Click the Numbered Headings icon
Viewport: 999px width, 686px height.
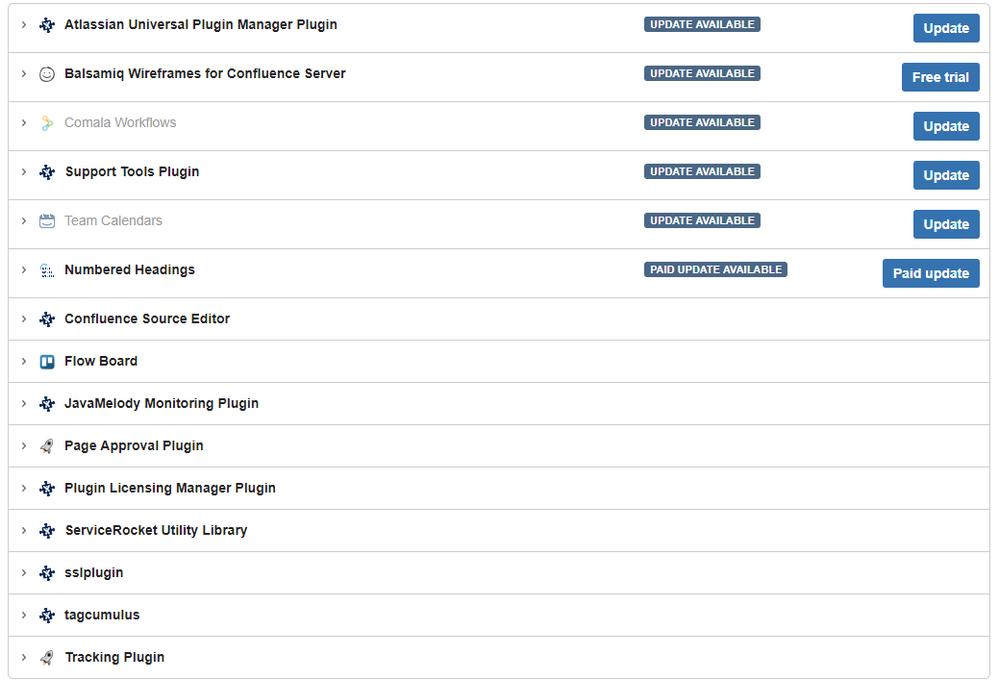click(x=47, y=270)
